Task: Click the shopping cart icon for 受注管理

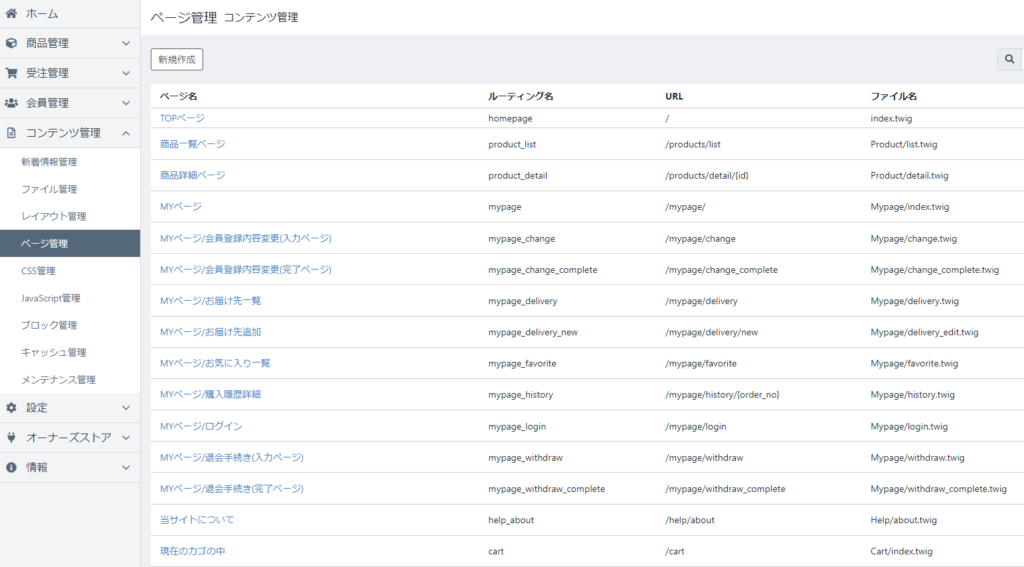Action: tap(11, 73)
